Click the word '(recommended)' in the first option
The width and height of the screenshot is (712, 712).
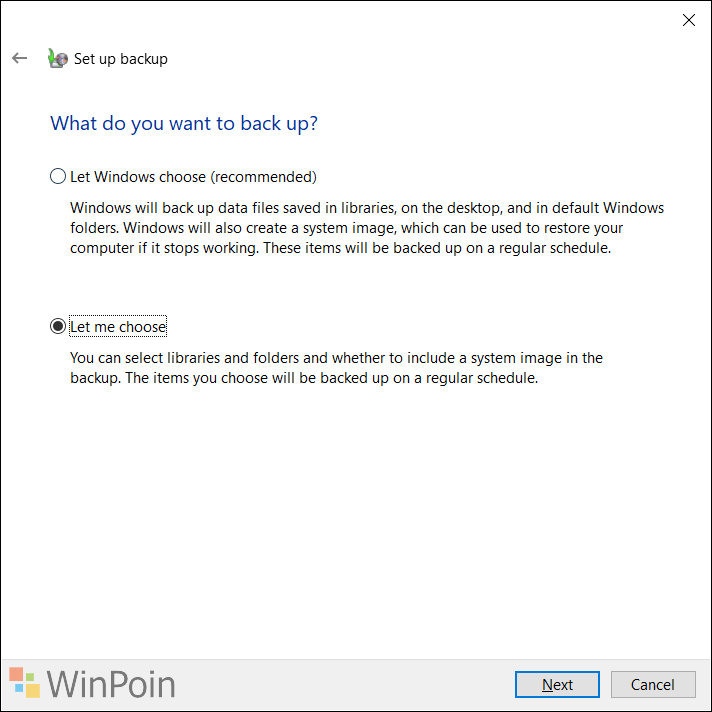[x=263, y=177]
